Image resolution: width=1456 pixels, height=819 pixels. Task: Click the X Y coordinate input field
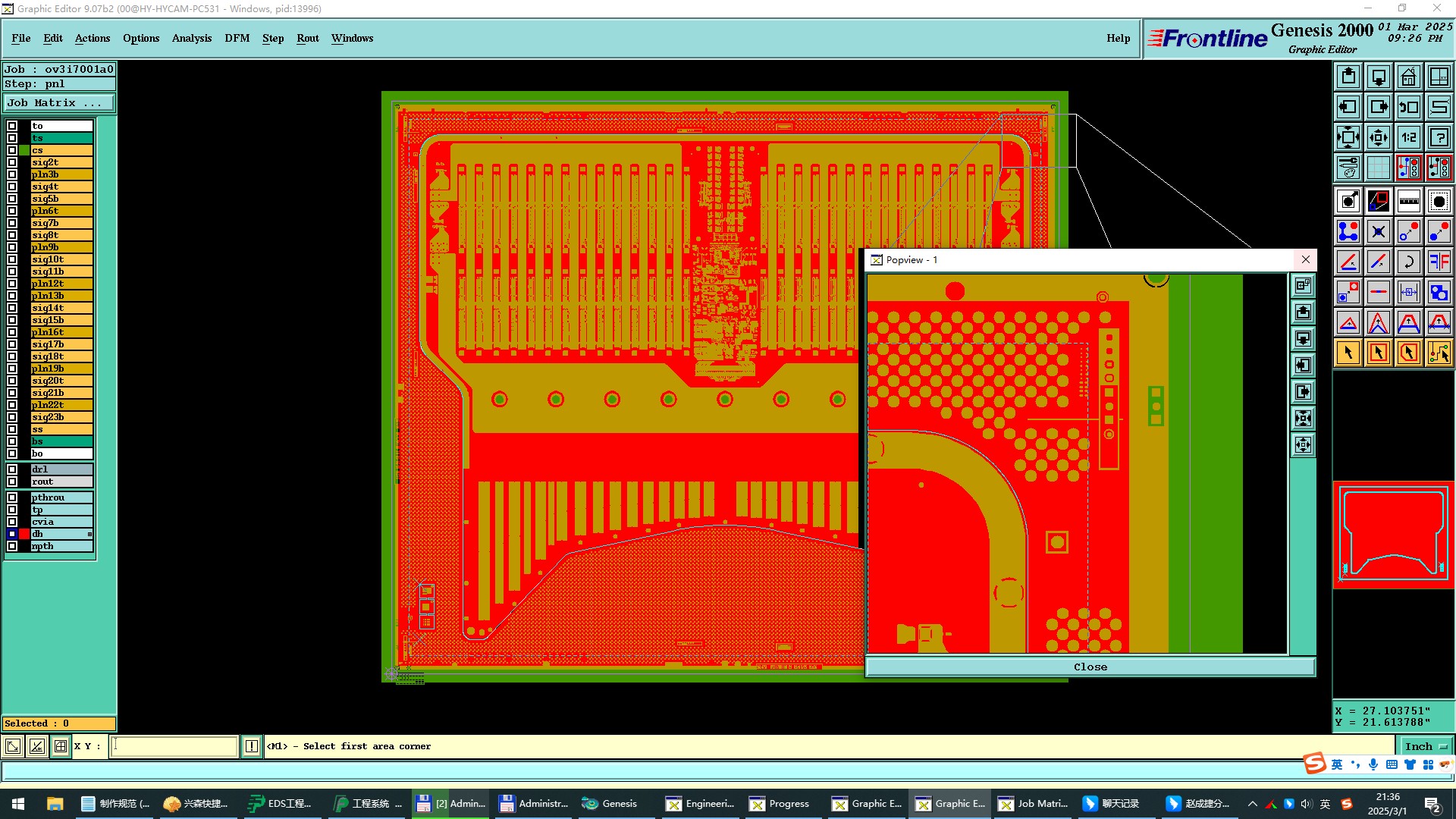tap(174, 746)
